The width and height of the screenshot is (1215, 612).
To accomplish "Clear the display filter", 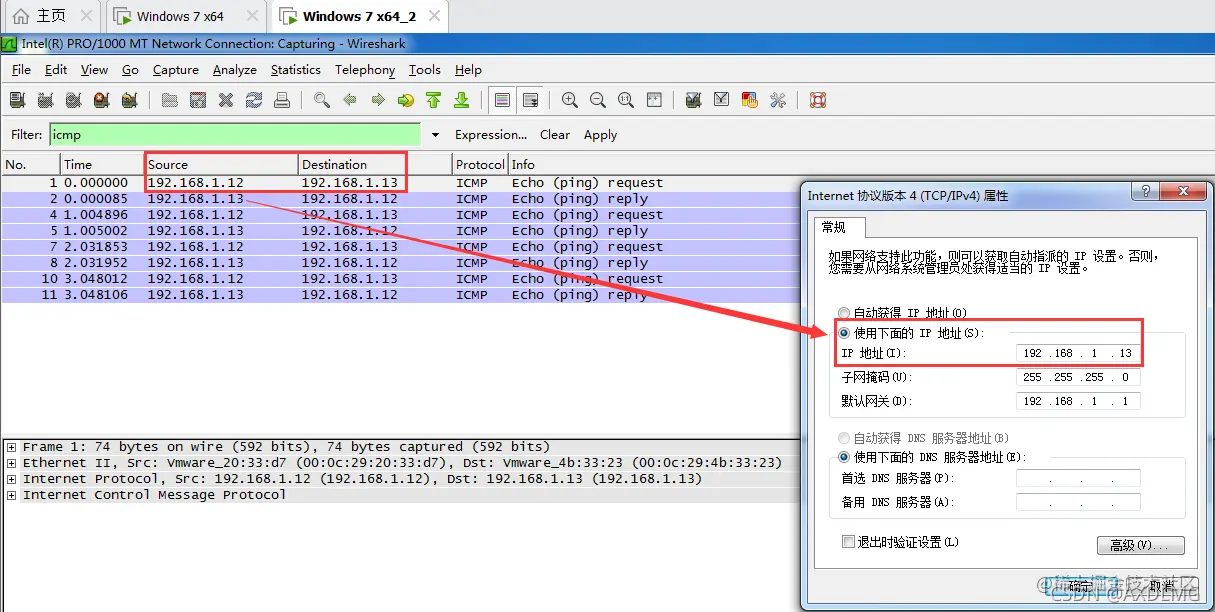I will pyautogui.click(x=555, y=135).
